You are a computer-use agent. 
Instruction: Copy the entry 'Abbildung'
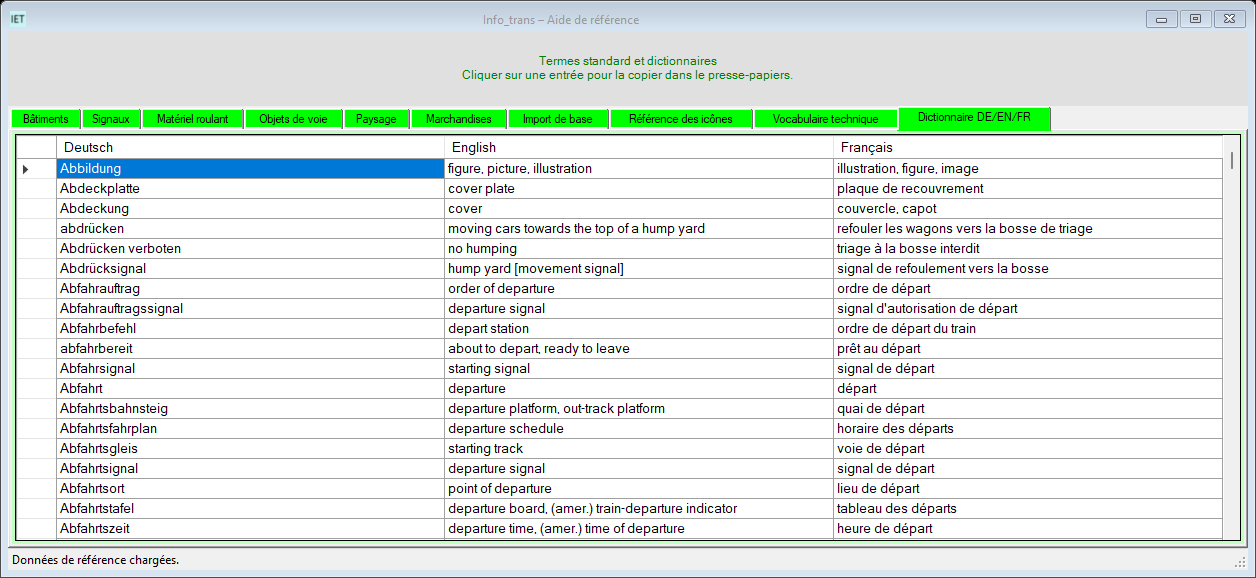click(250, 169)
